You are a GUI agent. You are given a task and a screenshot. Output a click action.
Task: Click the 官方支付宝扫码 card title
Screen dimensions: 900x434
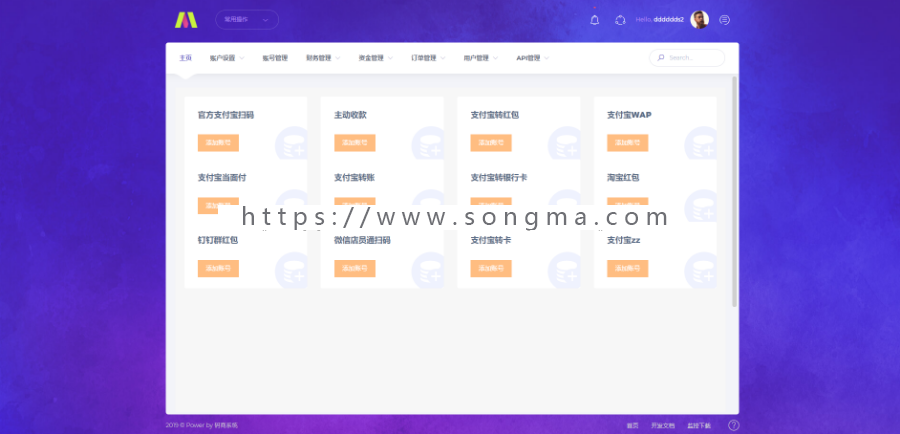tap(226, 115)
